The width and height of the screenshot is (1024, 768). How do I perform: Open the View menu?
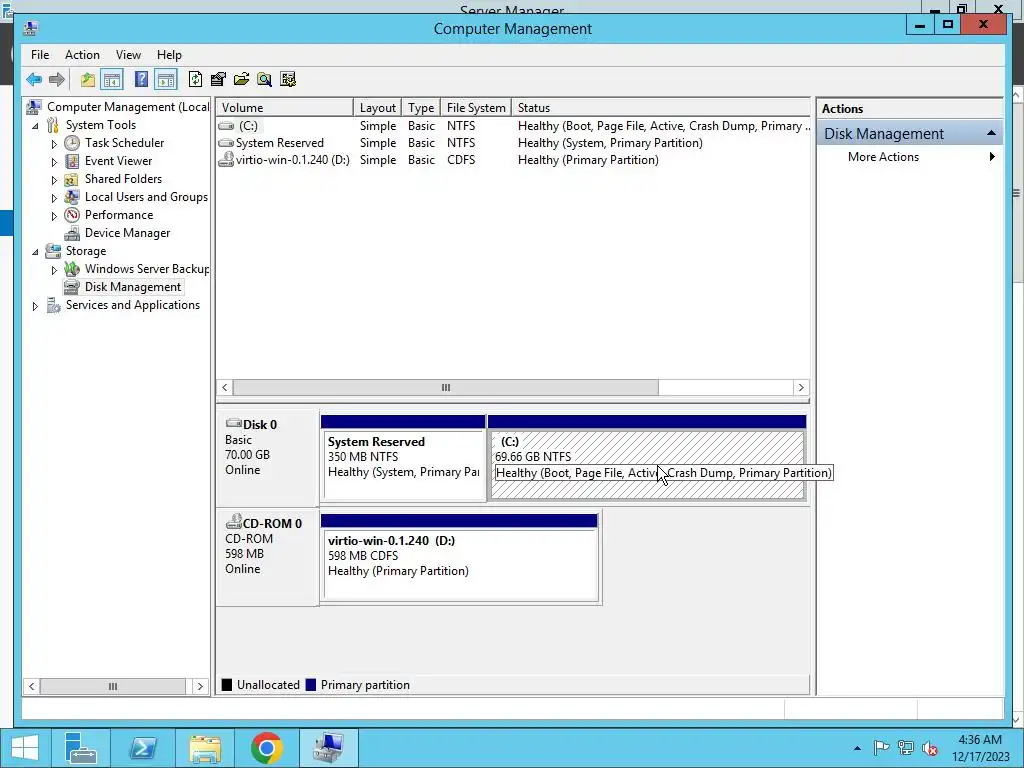click(128, 55)
